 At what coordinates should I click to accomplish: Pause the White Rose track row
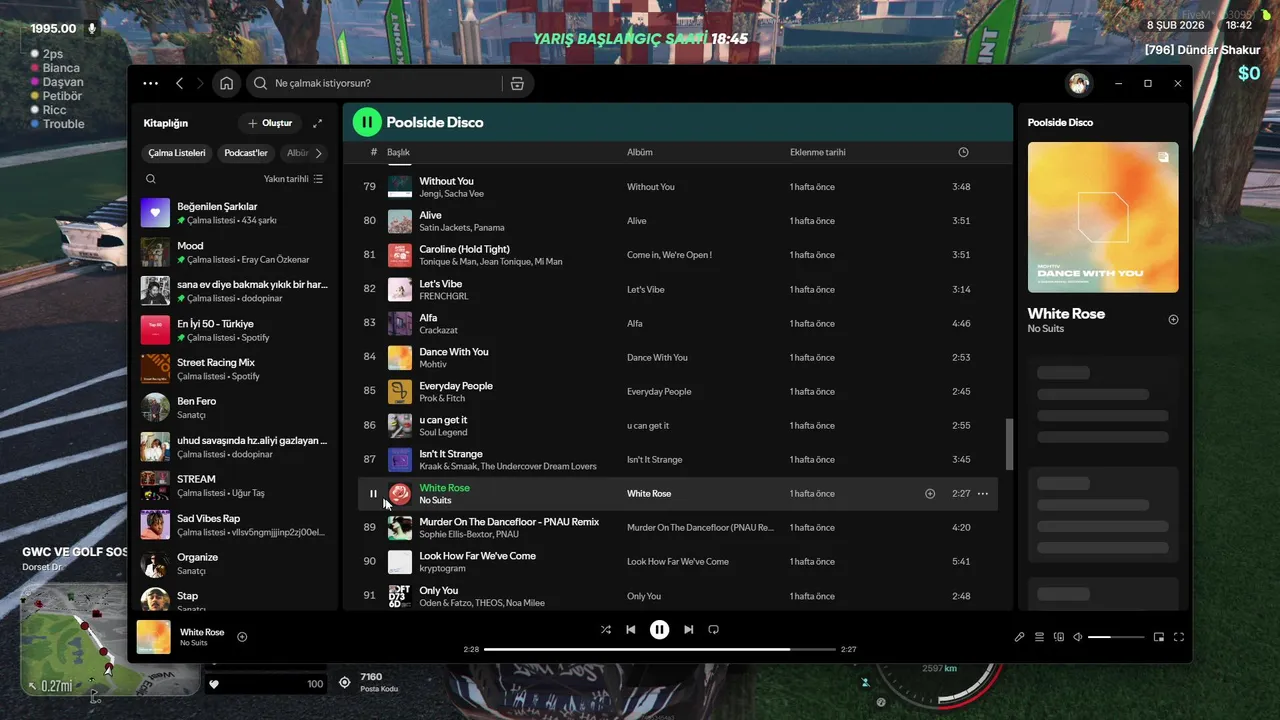(x=373, y=494)
